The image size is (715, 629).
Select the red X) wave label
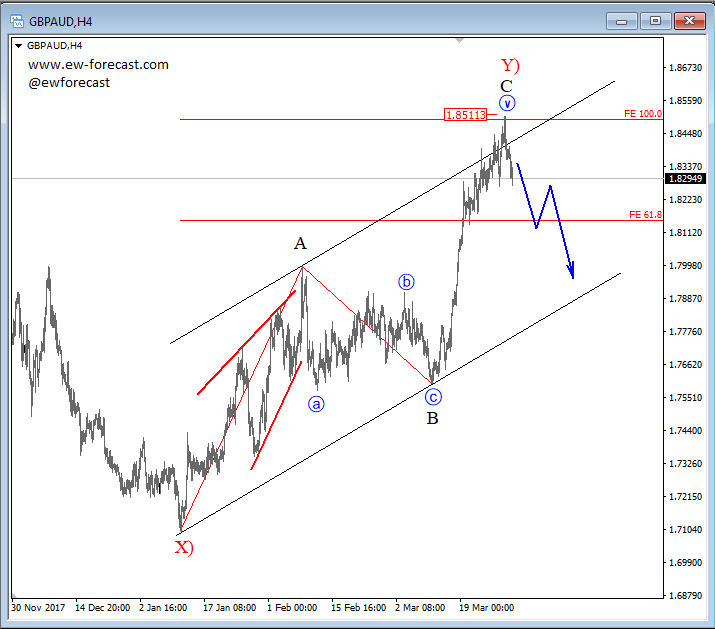(x=184, y=547)
